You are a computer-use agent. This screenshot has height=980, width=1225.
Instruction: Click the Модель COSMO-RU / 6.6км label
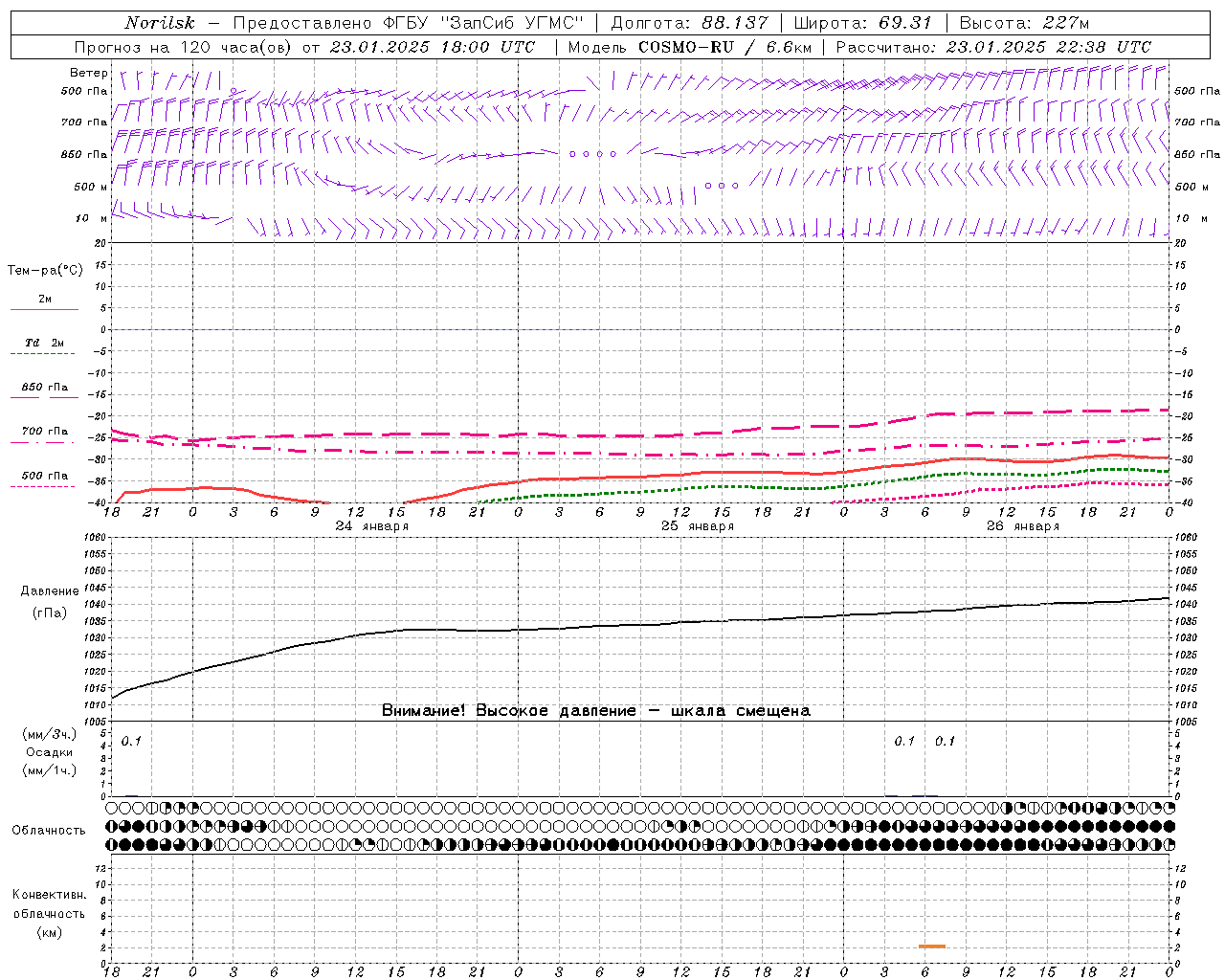[x=690, y=47]
